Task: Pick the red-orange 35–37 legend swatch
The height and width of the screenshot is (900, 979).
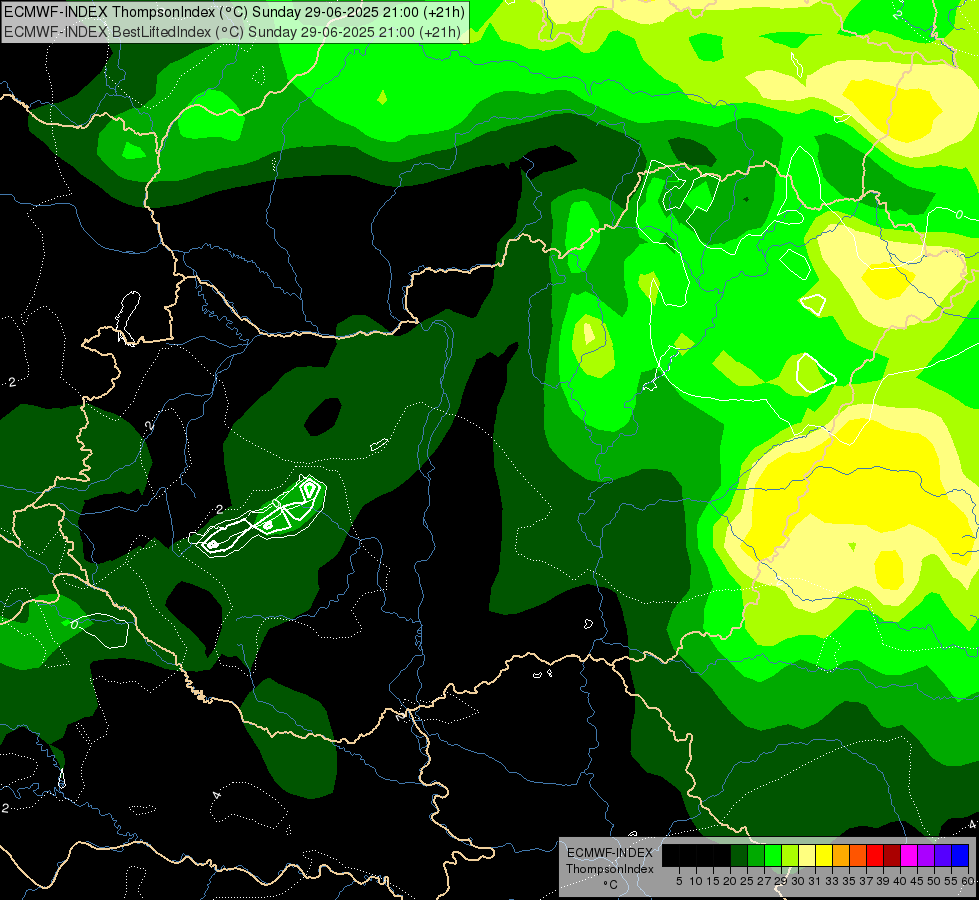Action: pos(858,855)
